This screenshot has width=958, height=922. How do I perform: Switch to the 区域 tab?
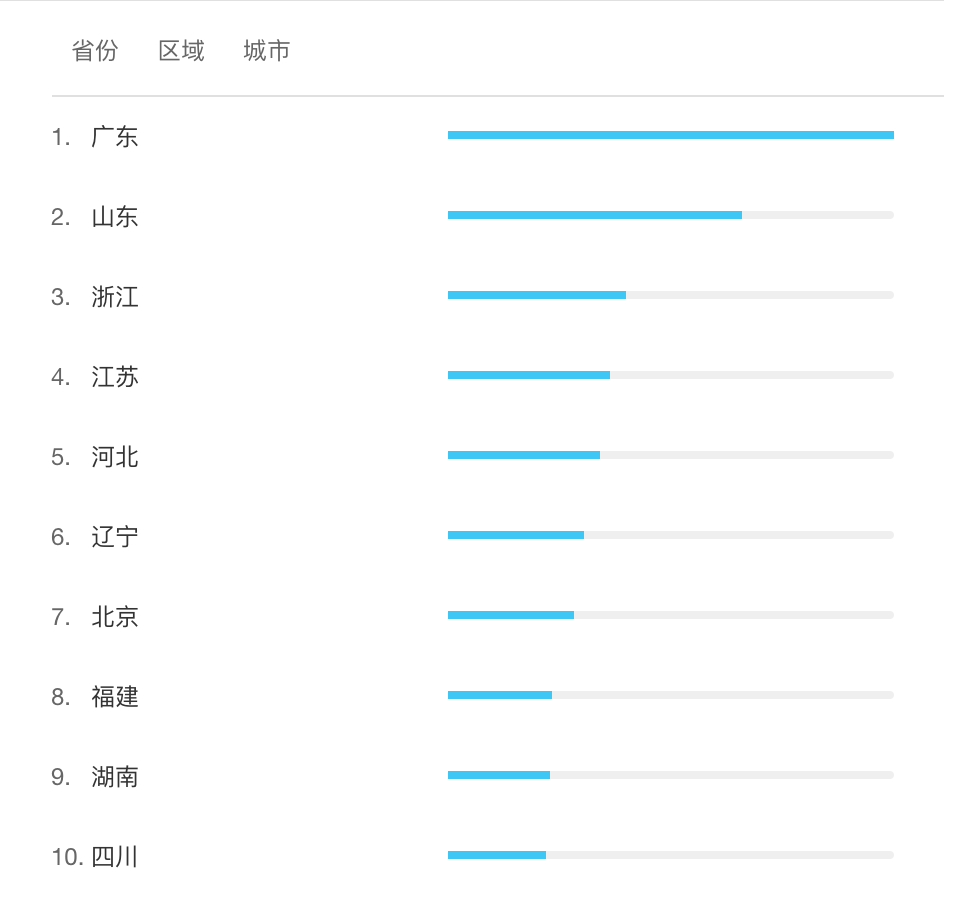(x=181, y=51)
